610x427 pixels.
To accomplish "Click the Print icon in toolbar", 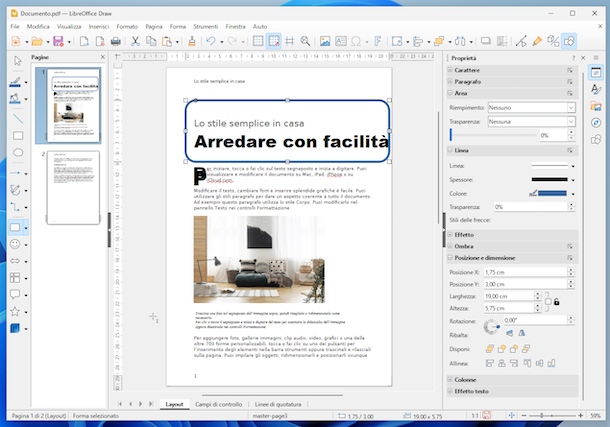I will point(115,41).
